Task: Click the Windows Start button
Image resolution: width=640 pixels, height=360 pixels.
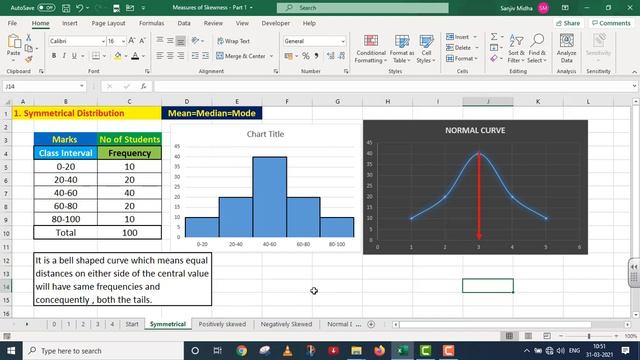Action: [11, 351]
